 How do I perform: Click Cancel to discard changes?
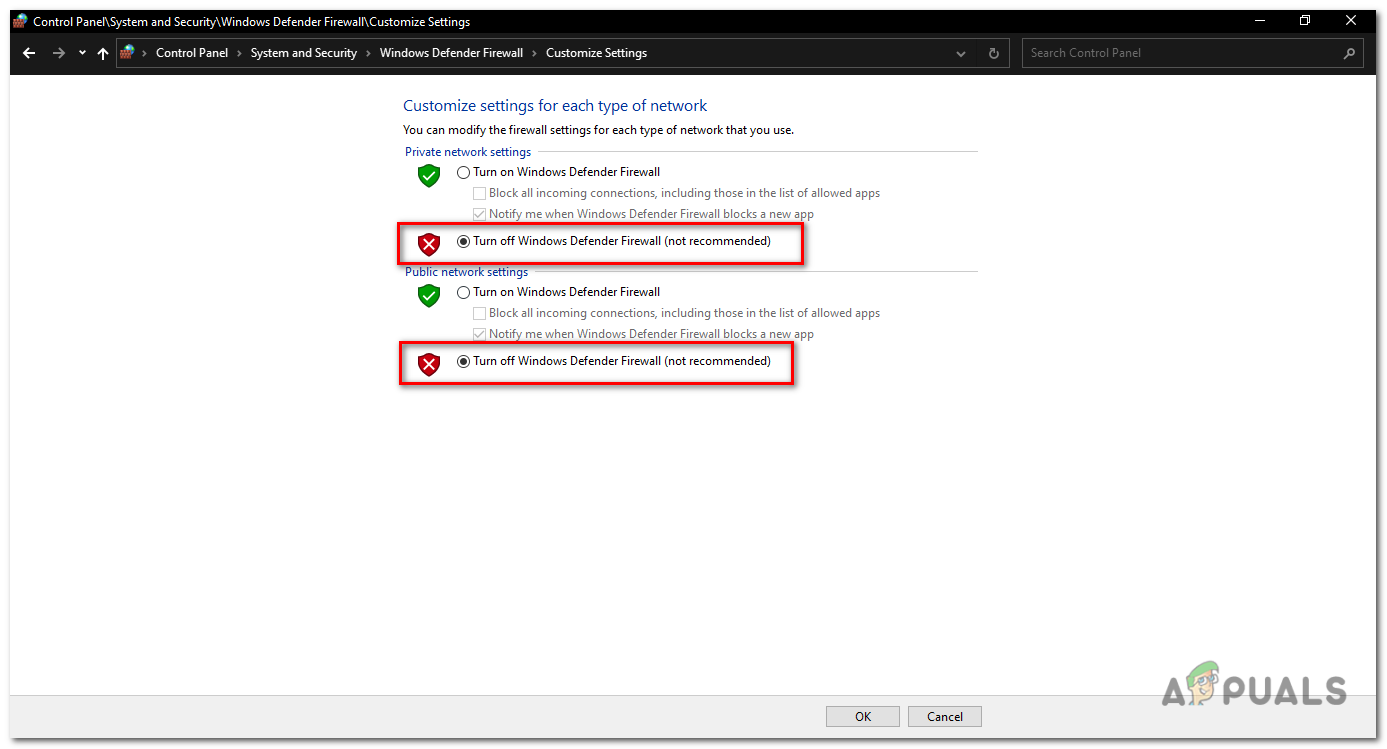944,716
